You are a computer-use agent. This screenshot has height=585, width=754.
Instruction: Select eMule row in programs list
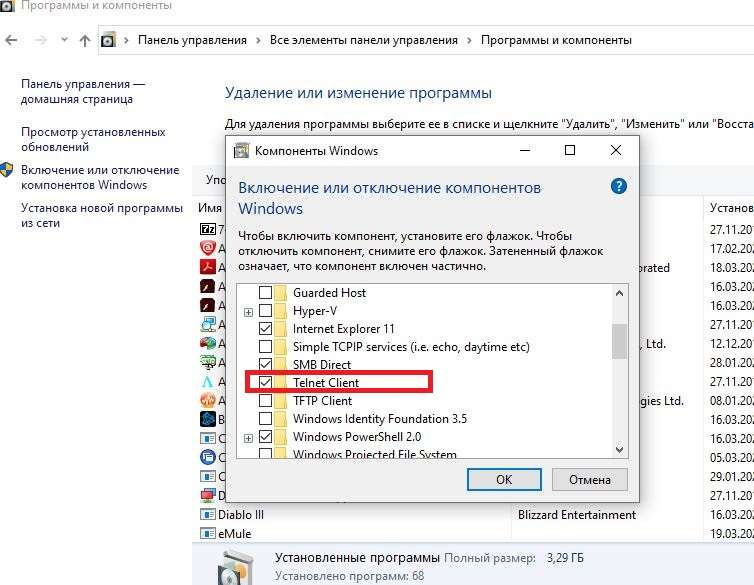pyautogui.click(x=473, y=534)
